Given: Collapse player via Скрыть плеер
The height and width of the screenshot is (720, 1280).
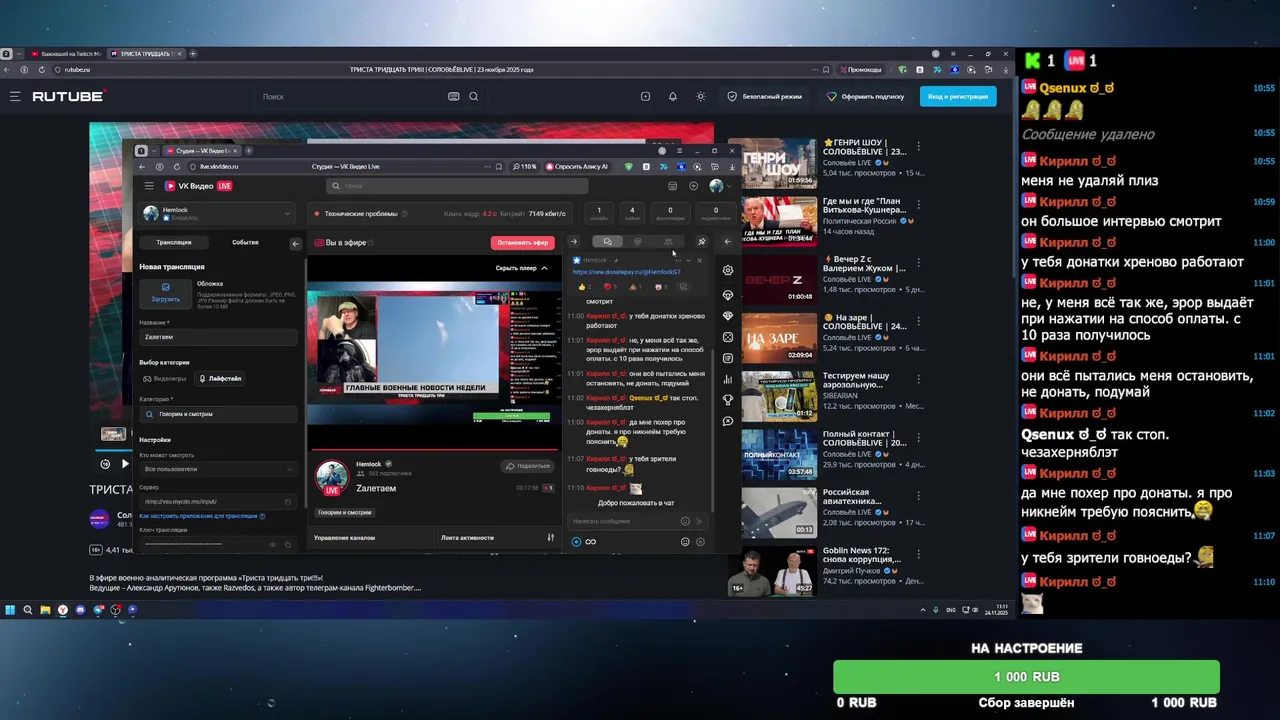Looking at the screenshot, I should pos(522,268).
